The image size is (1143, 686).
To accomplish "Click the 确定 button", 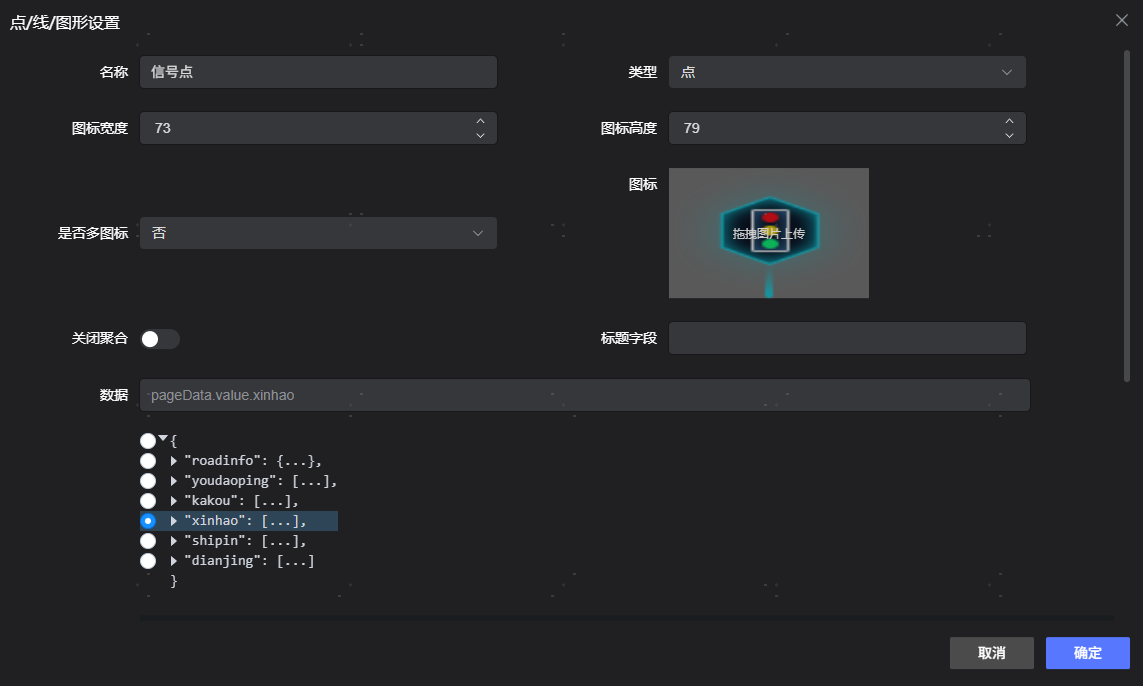I will [x=1087, y=653].
